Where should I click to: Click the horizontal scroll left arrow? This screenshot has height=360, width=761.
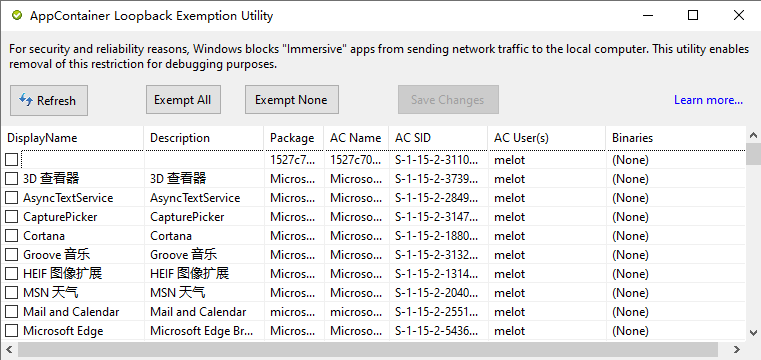8,349
